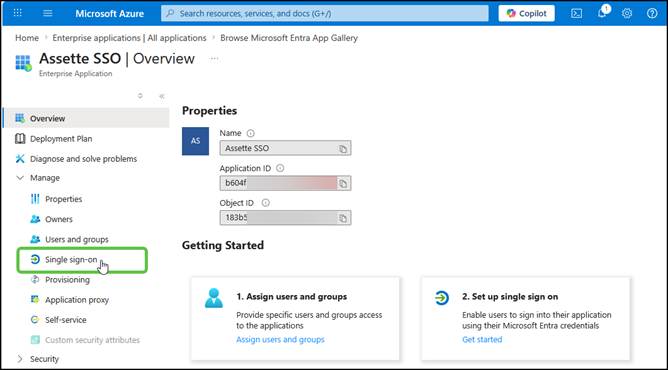Viewport: 668px width, 370px height.
Task: Copy the Name field value
Action: [x=343, y=149]
